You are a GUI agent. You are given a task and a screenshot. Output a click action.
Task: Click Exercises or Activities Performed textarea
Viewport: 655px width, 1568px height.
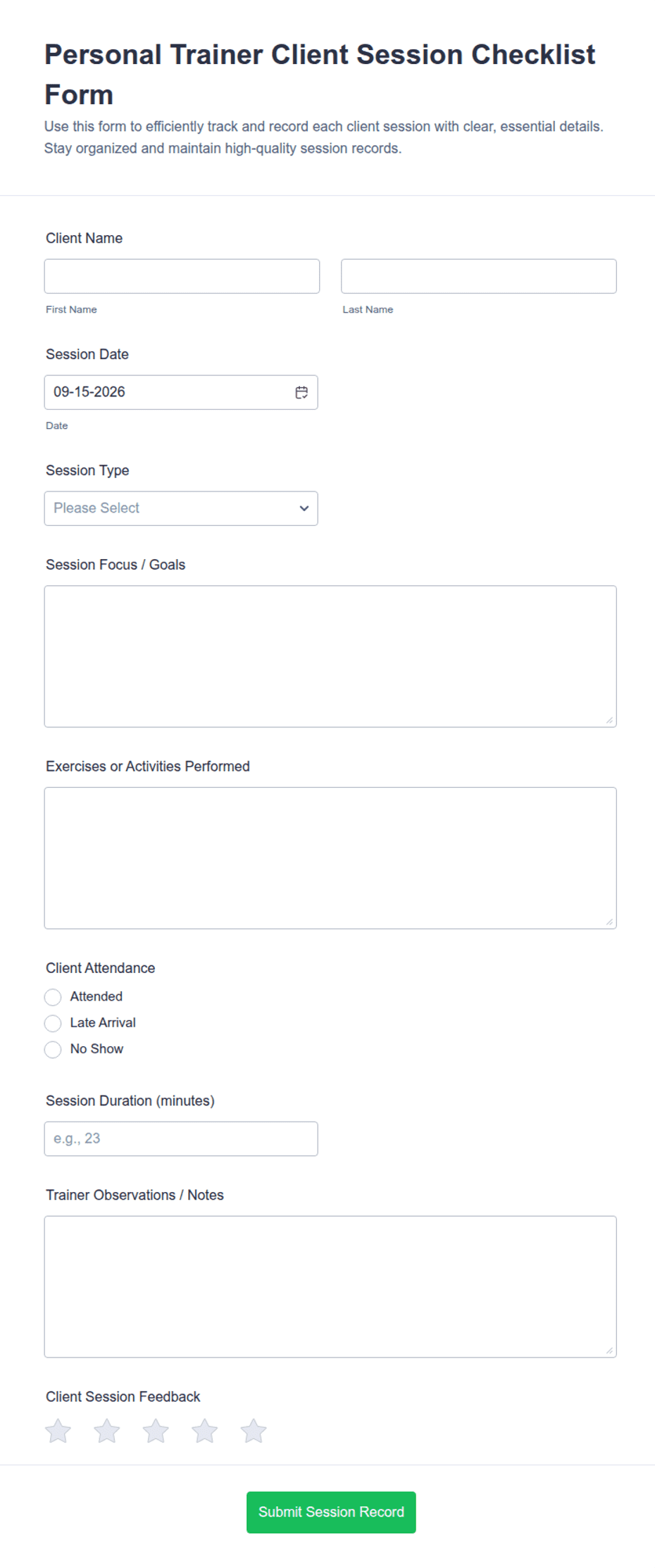[x=330, y=858]
